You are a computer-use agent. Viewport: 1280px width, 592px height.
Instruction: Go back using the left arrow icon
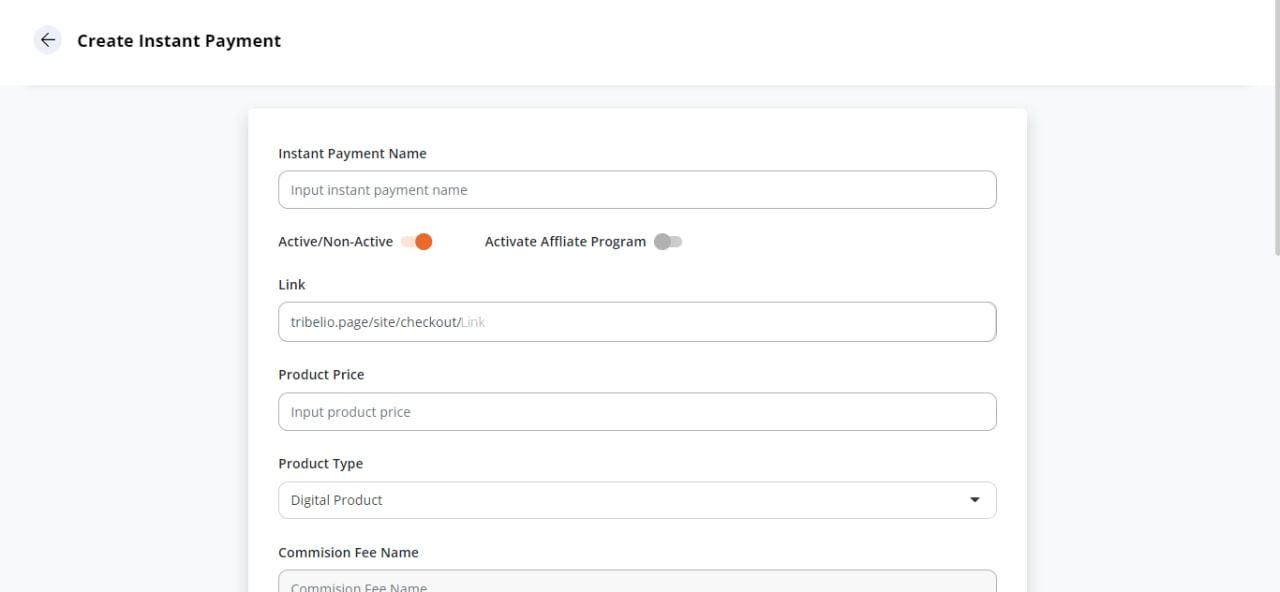point(48,40)
